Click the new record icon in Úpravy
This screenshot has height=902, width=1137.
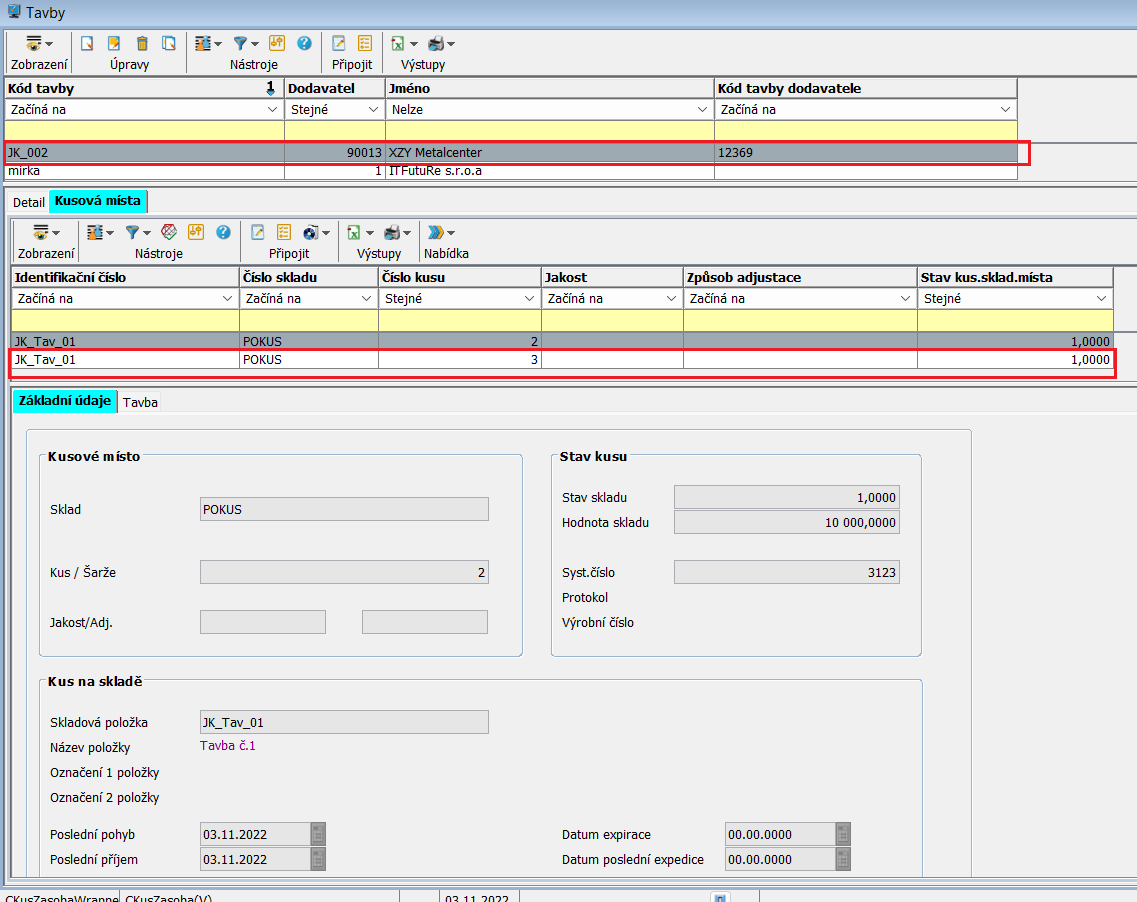87,44
